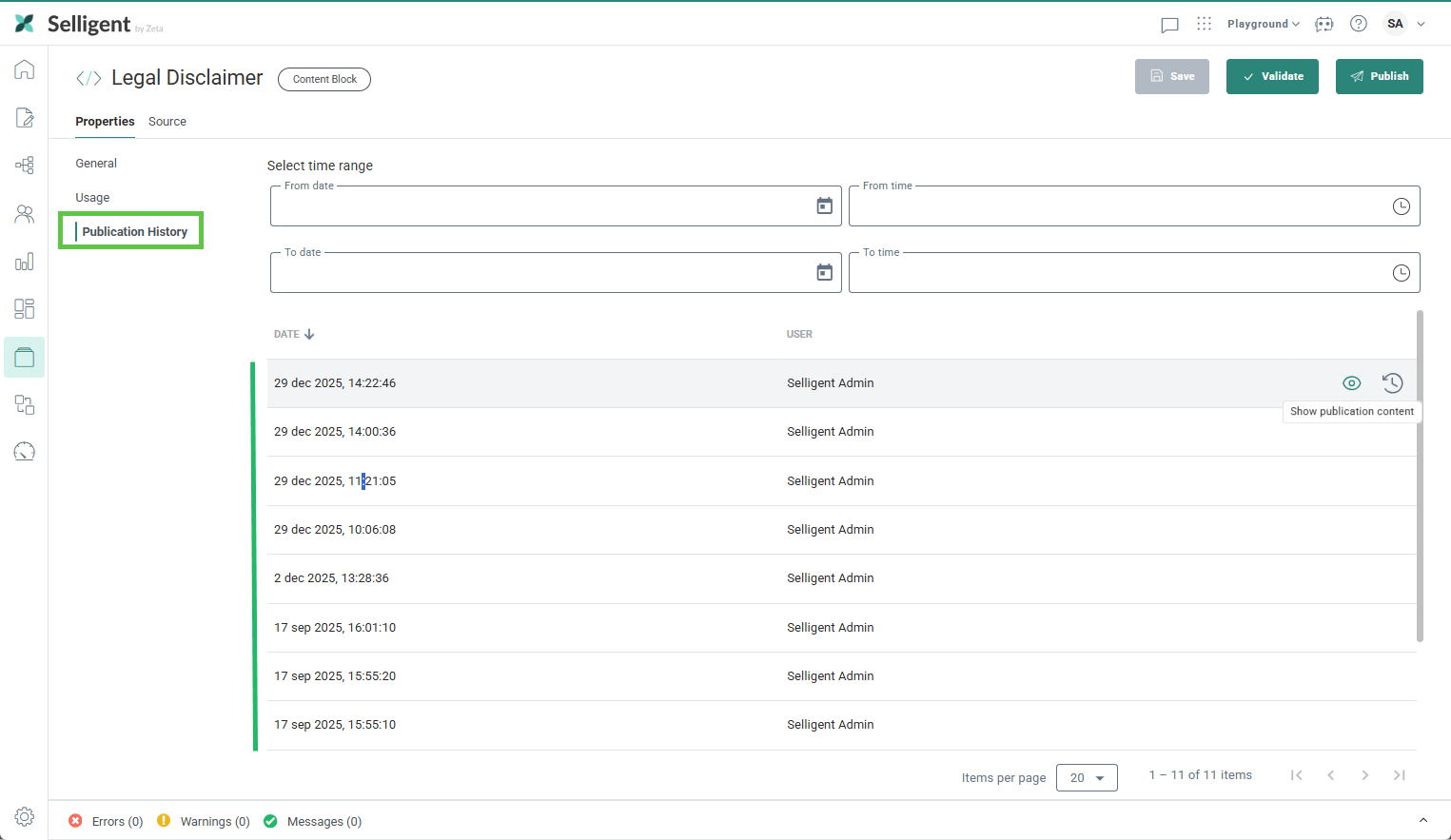Viewport: 1451px width, 840px height.
Task: Expand the SA user account menu
Action: coord(1405,24)
